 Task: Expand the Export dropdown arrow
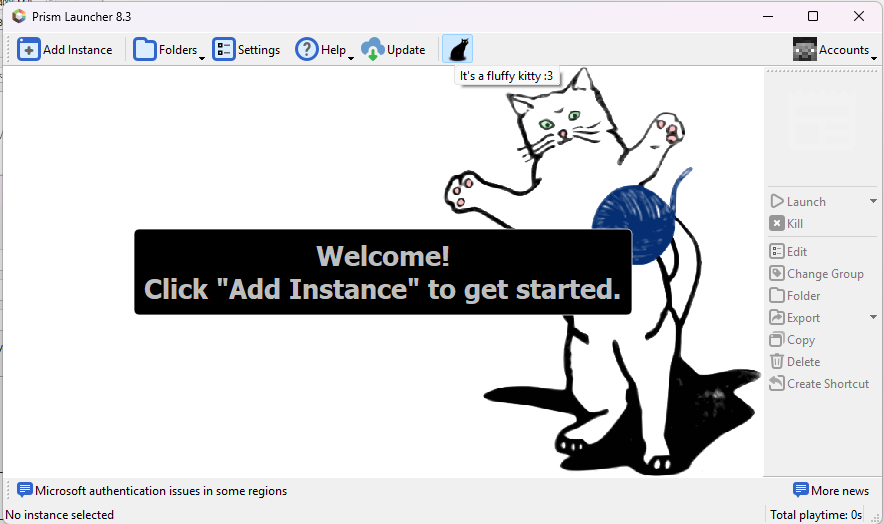point(873,318)
